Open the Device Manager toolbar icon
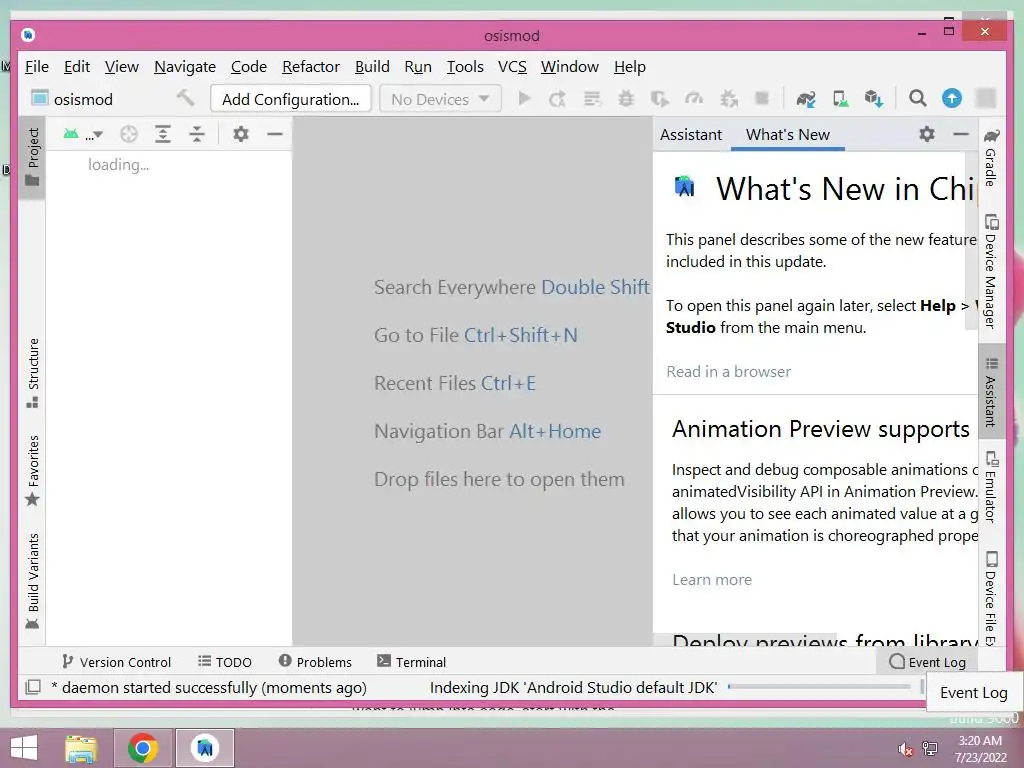This screenshot has width=1024, height=768. (x=840, y=99)
